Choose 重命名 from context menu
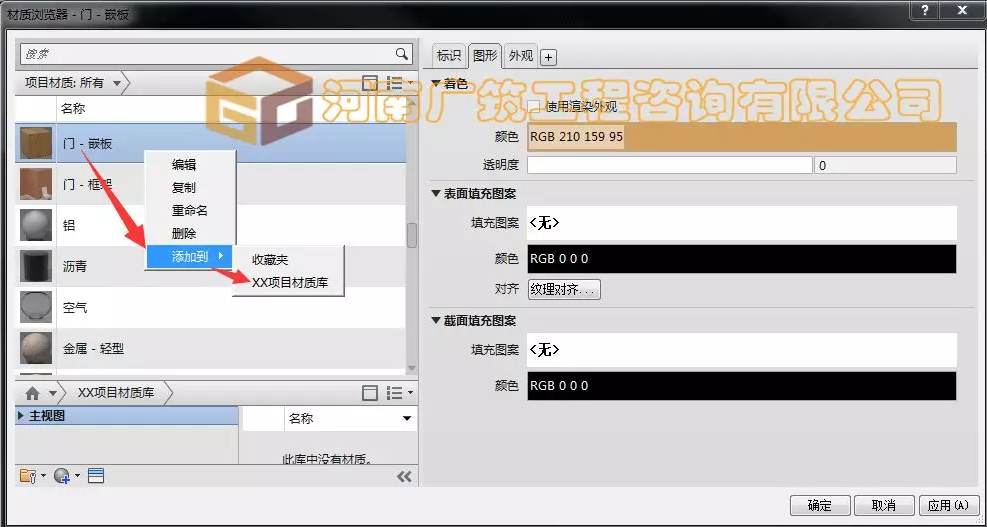Viewport: 987px width, 527px height. [x=191, y=210]
